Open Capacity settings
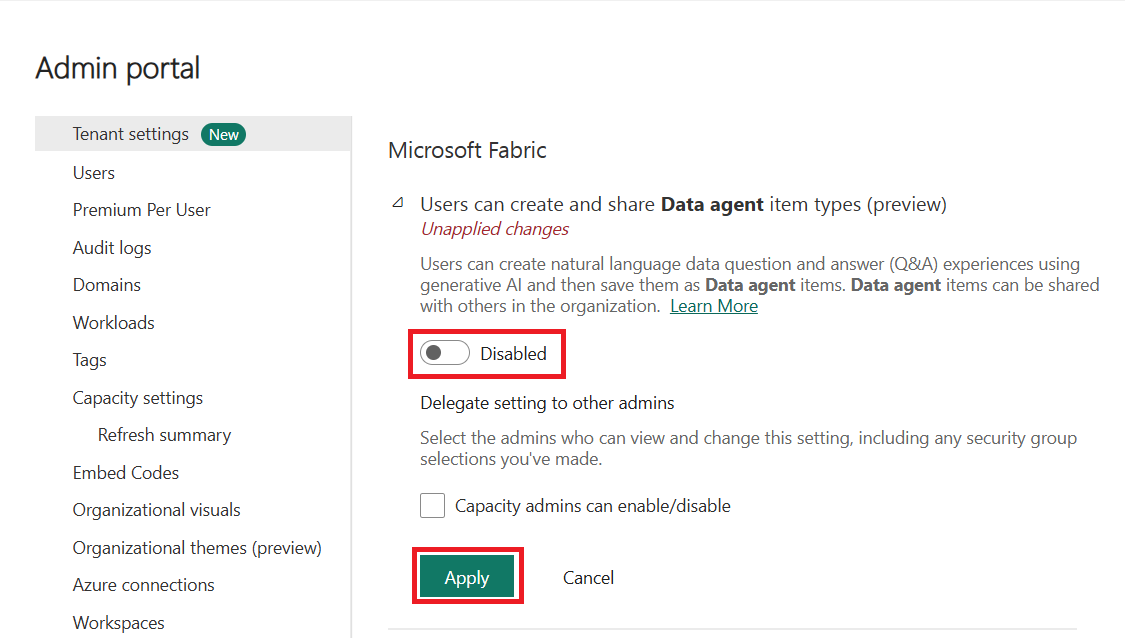The height and width of the screenshot is (638, 1125). [138, 398]
